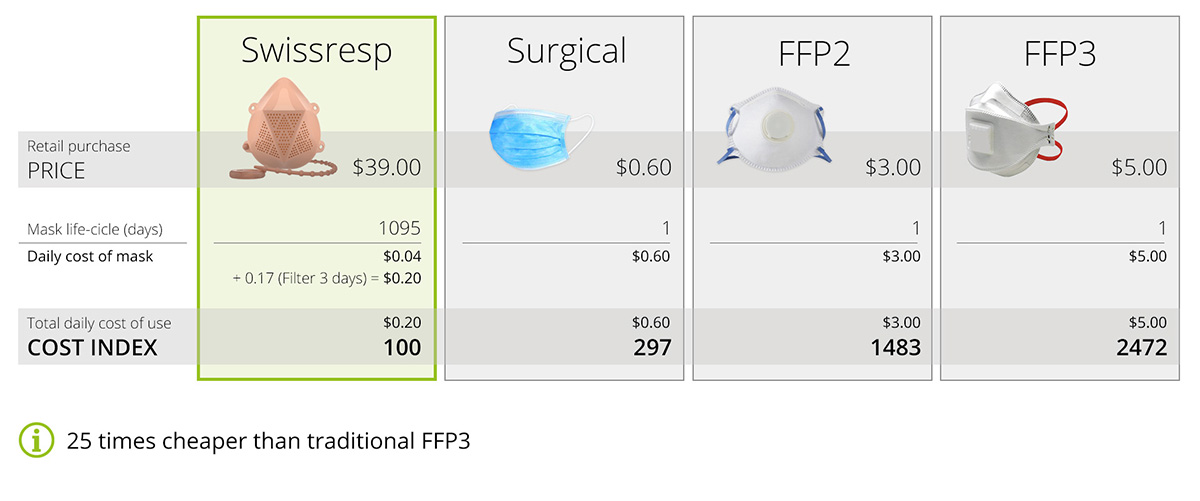1200x501 pixels.
Task: Click the cost index value 2472
Action: (1141, 348)
